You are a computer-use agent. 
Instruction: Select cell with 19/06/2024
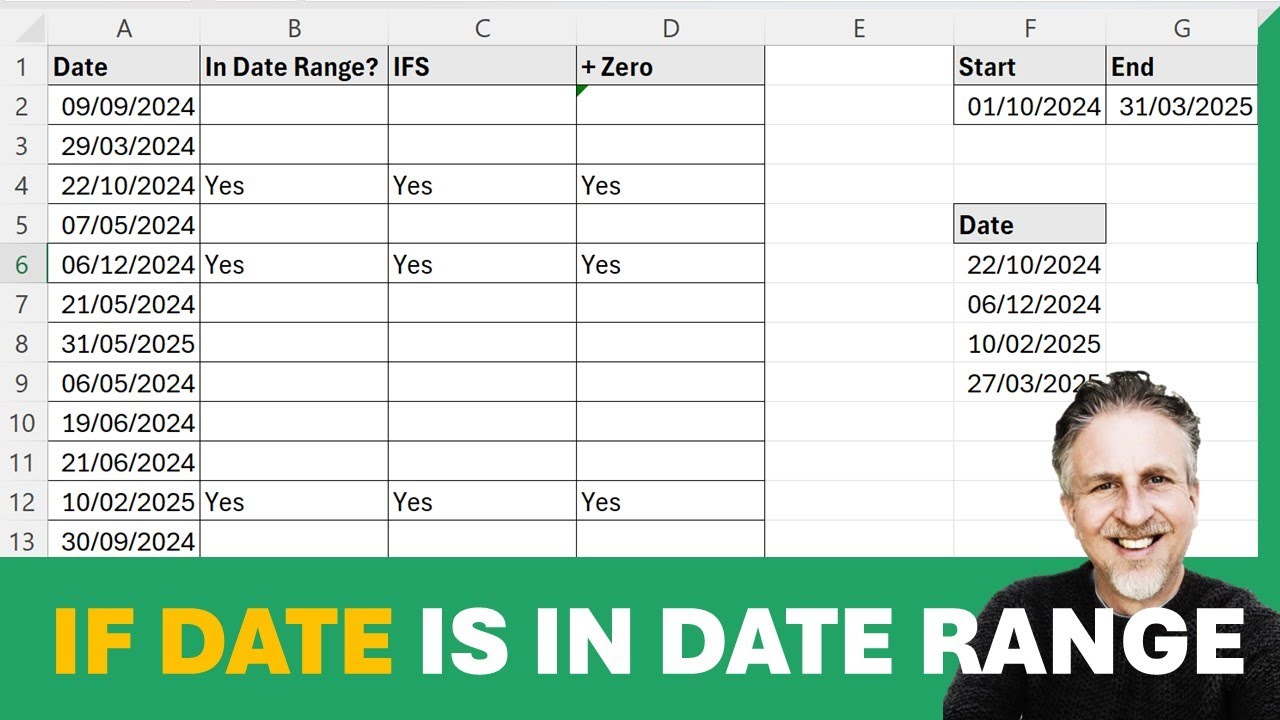click(x=124, y=423)
